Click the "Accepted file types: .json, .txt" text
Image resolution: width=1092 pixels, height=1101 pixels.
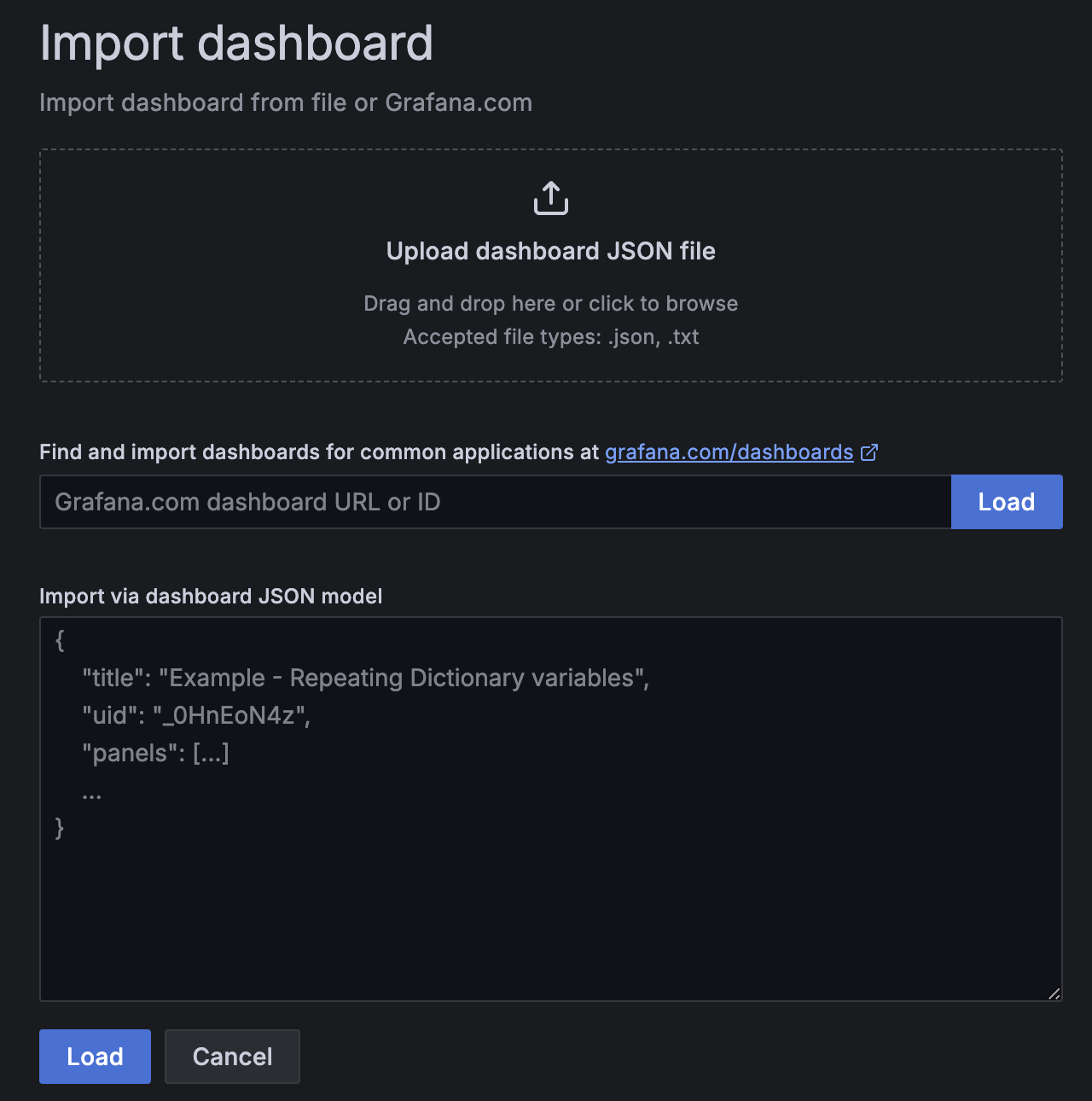coord(551,337)
